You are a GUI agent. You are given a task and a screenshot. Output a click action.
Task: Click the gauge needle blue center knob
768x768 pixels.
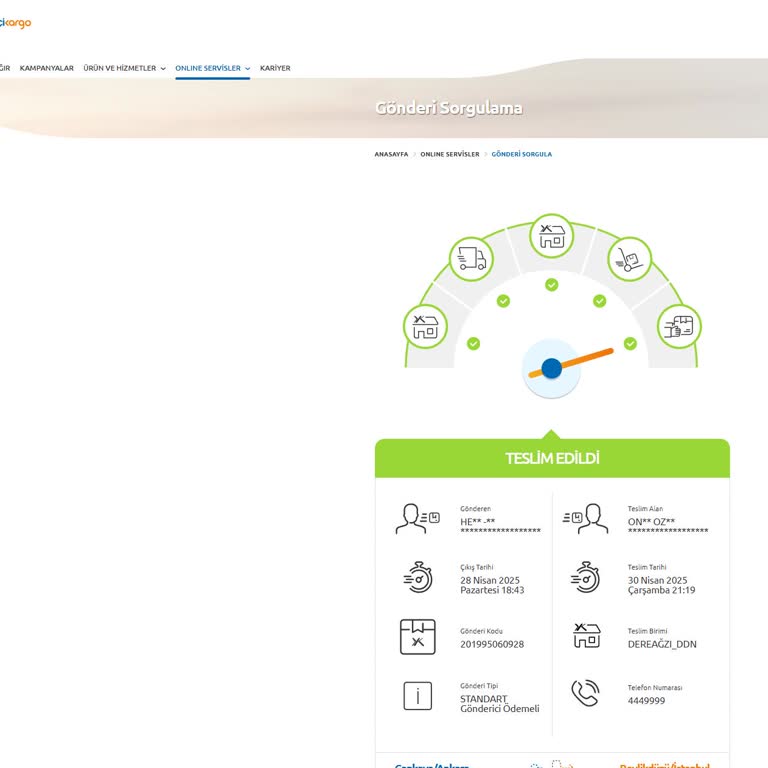[552, 368]
